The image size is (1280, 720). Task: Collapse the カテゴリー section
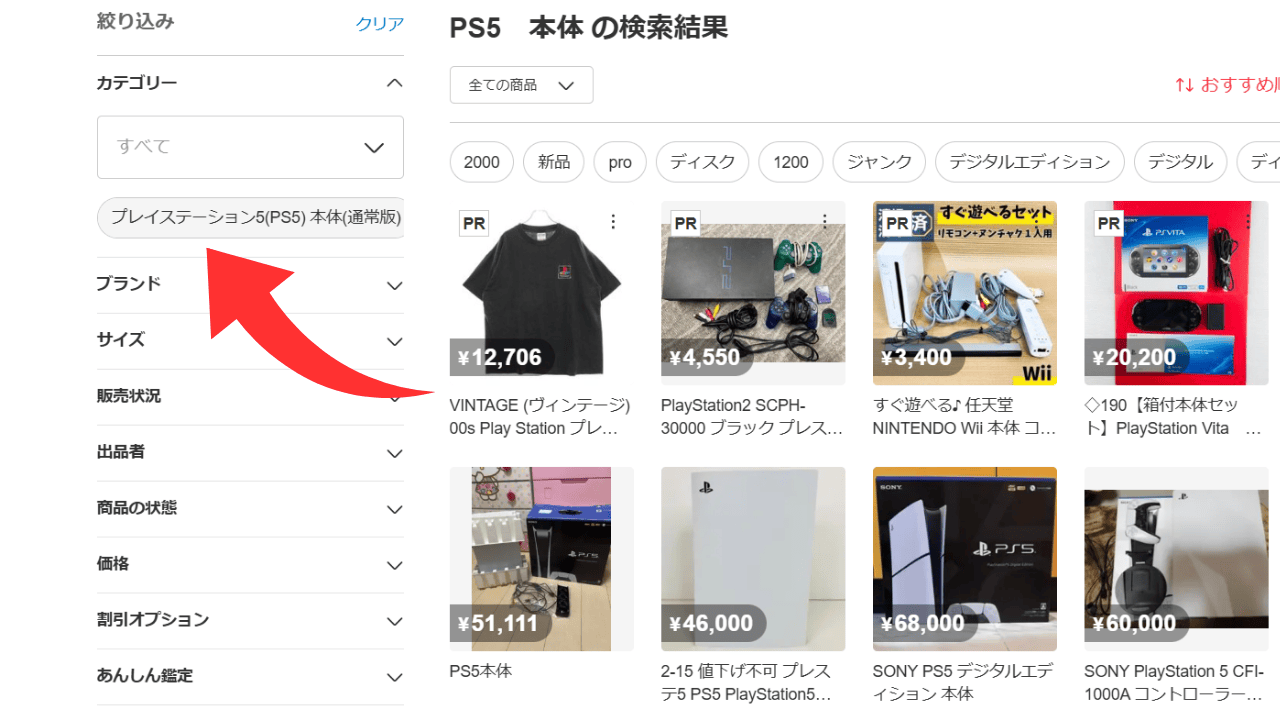coord(394,83)
